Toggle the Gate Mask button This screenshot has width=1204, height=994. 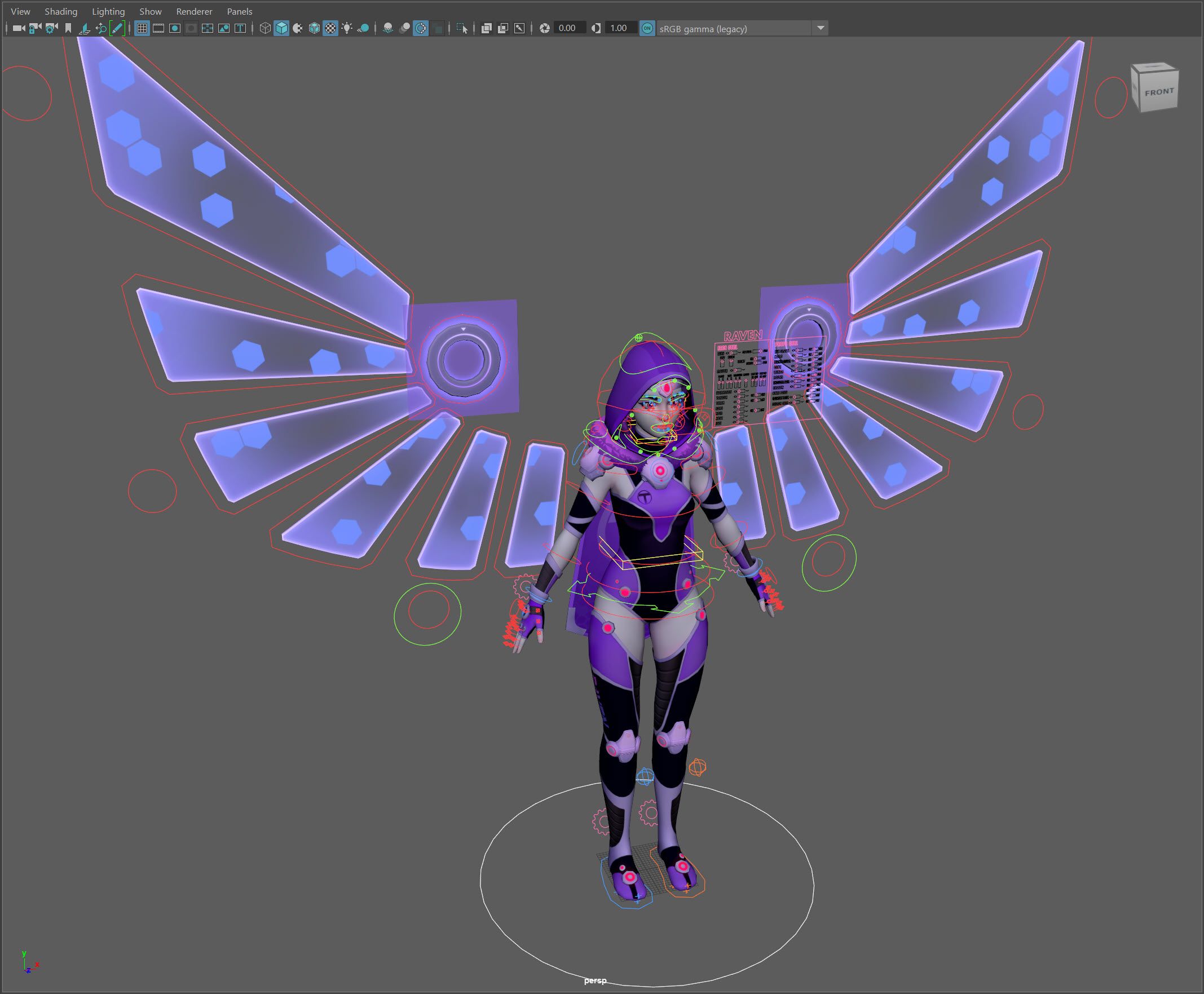click(191, 28)
